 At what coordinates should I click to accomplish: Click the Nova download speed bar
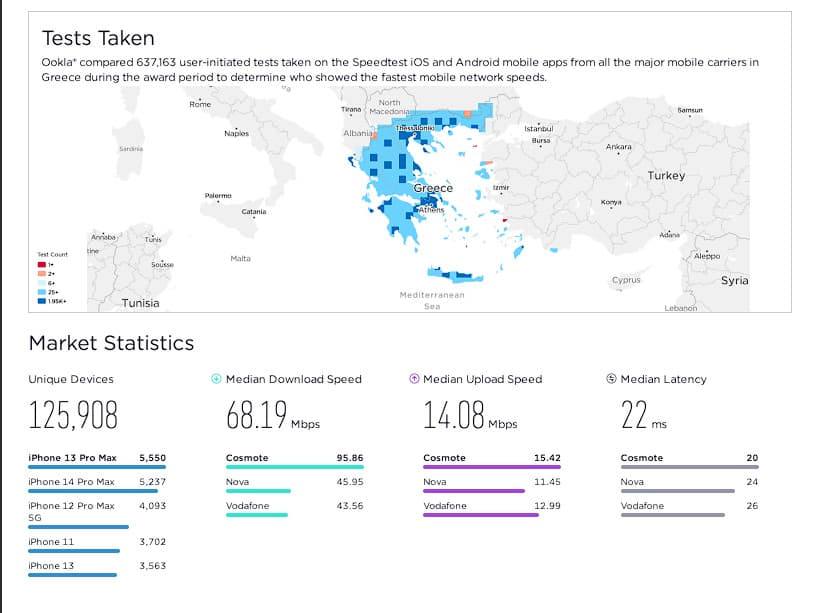(258, 491)
